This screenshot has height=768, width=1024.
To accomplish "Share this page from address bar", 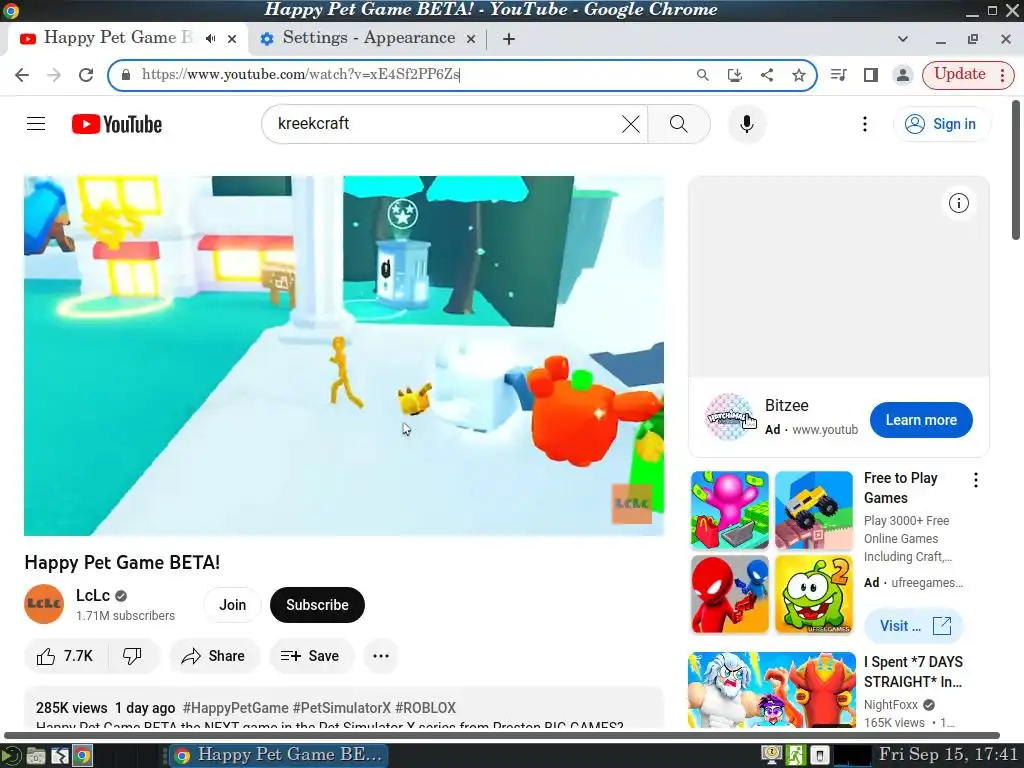I will (x=767, y=74).
